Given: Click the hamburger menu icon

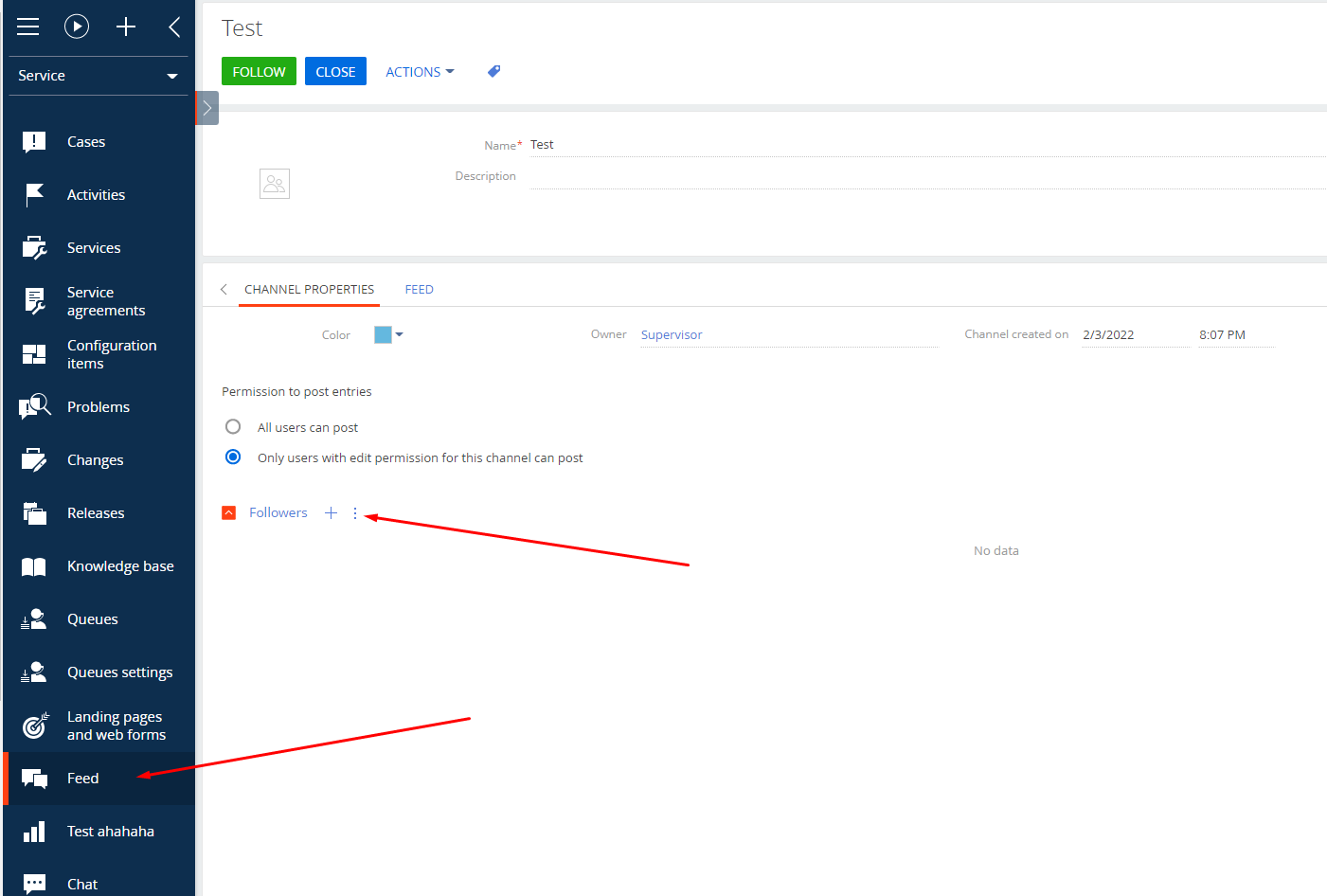Looking at the screenshot, I should (28, 27).
